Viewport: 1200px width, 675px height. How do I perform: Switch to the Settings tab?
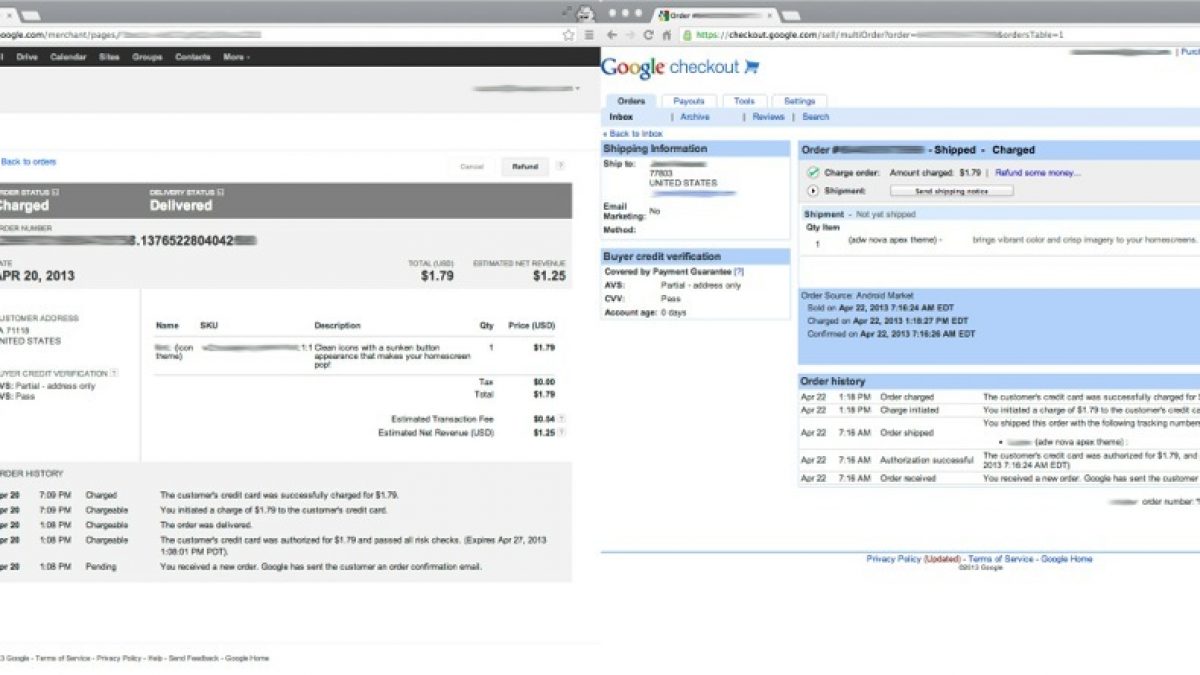799,101
